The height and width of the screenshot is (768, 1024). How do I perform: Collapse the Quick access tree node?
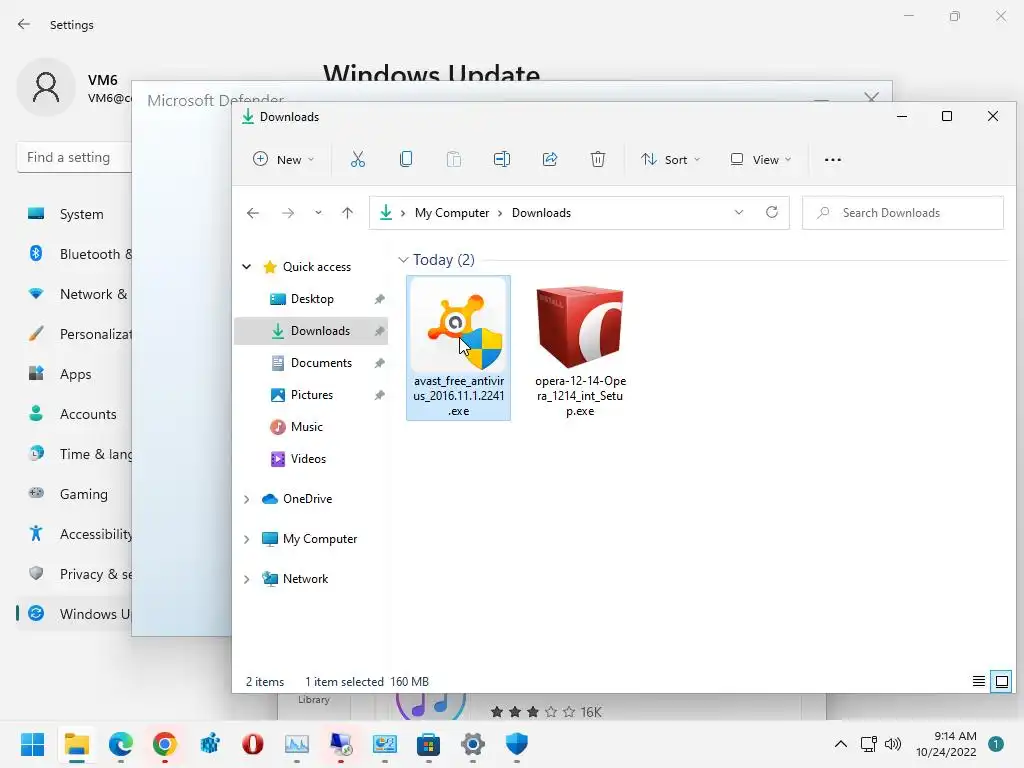[246, 266]
